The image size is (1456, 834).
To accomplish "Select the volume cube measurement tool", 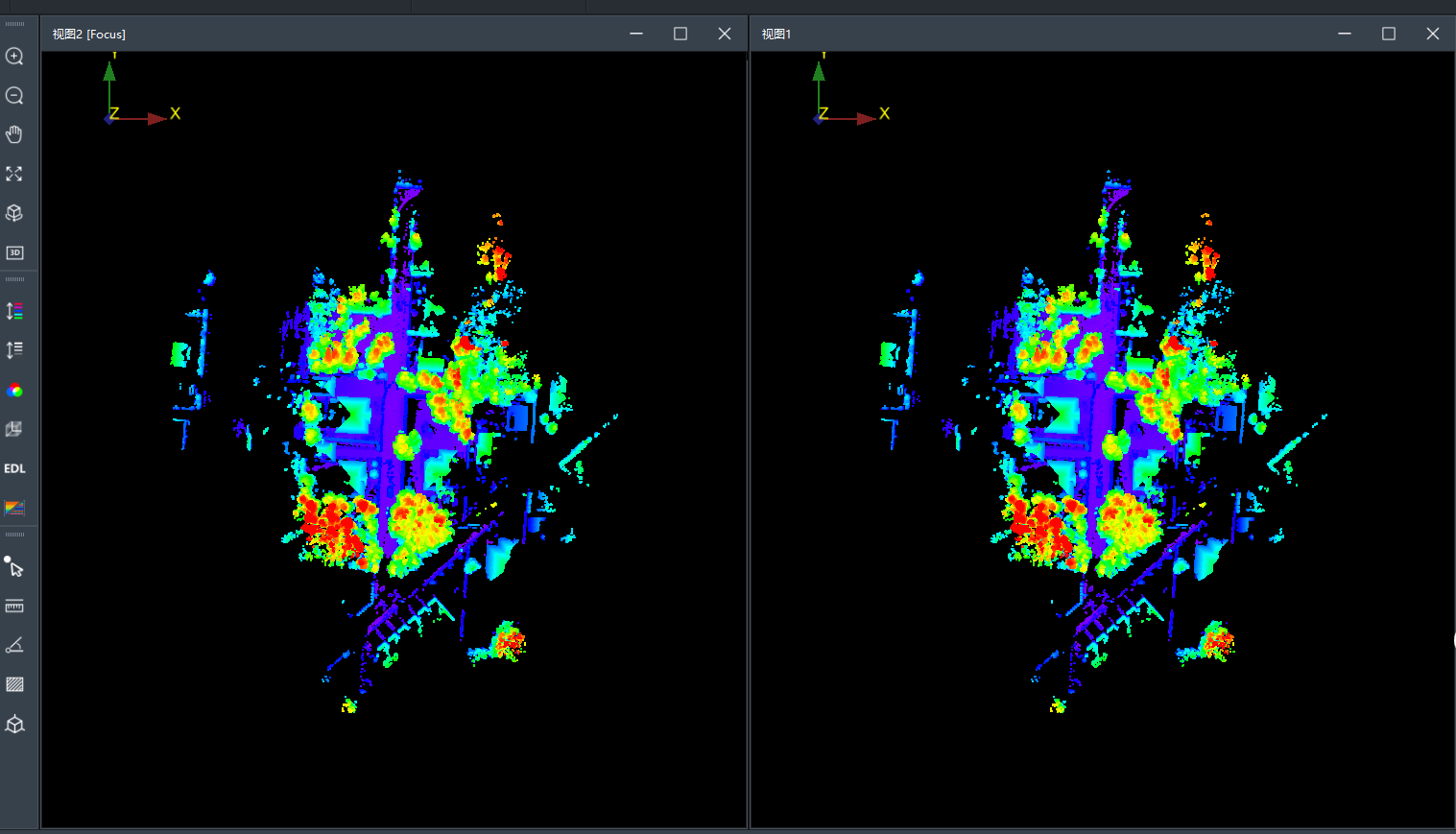I will click(x=14, y=725).
